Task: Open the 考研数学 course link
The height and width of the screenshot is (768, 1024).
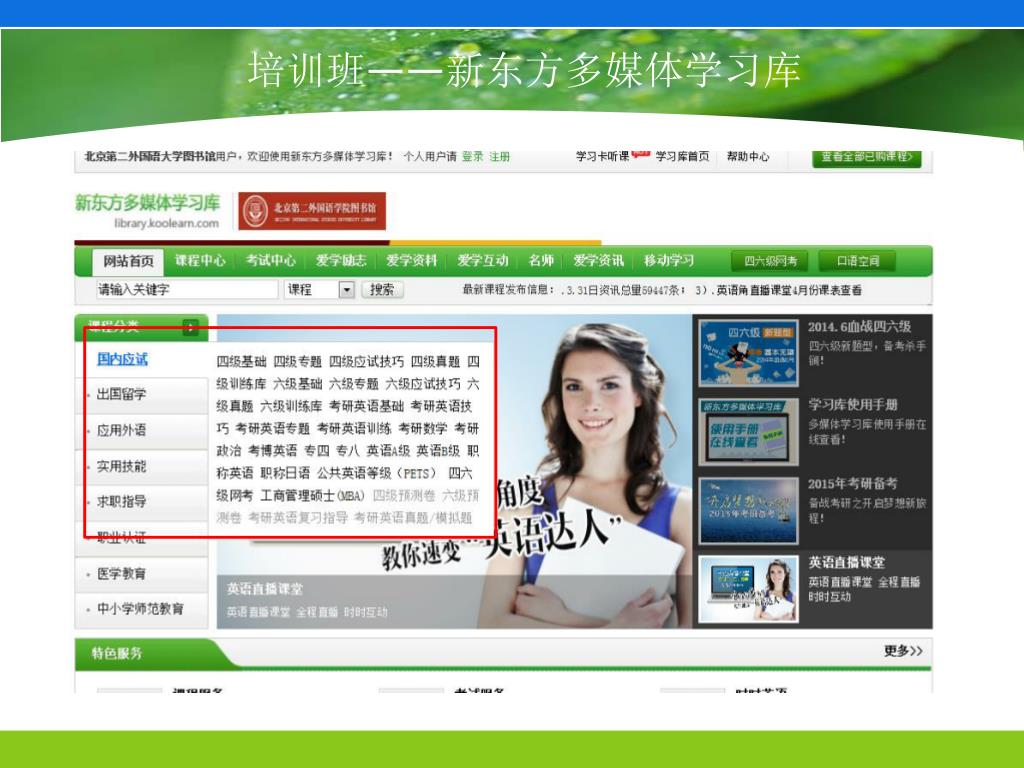Action: pos(423,428)
